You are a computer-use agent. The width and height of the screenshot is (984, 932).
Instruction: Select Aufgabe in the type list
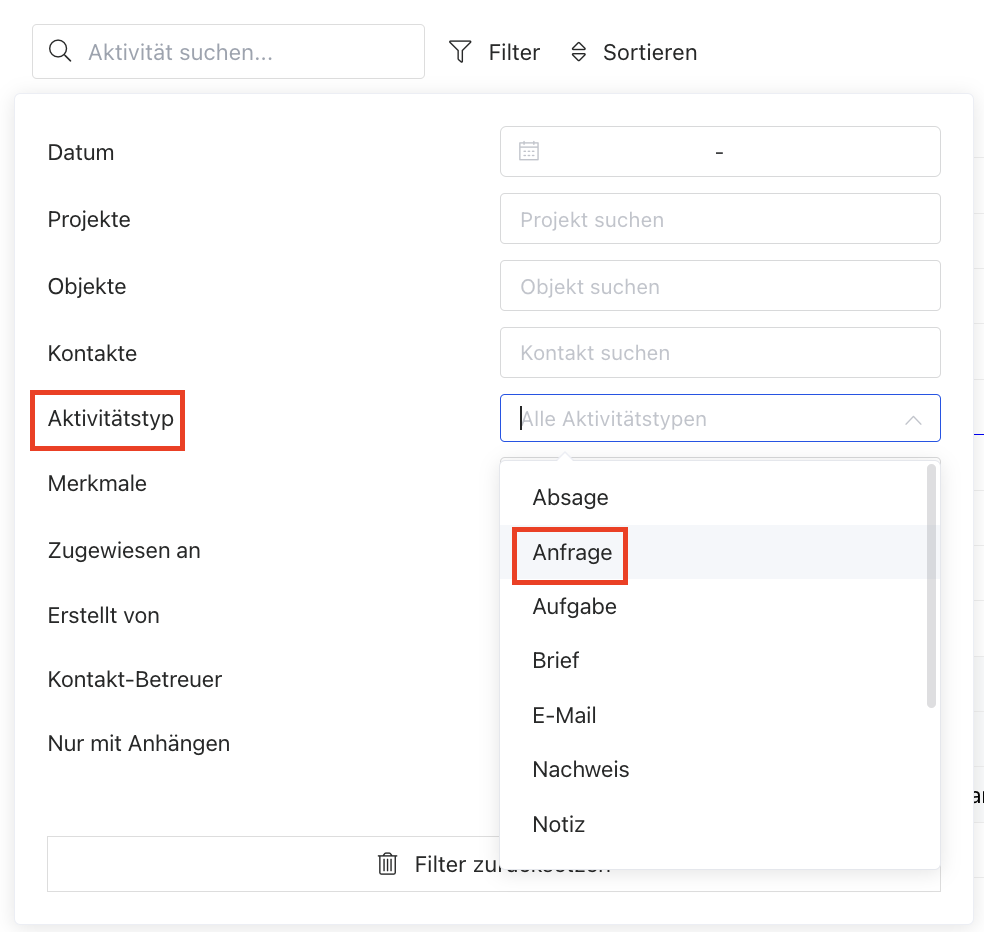(x=575, y=606)
